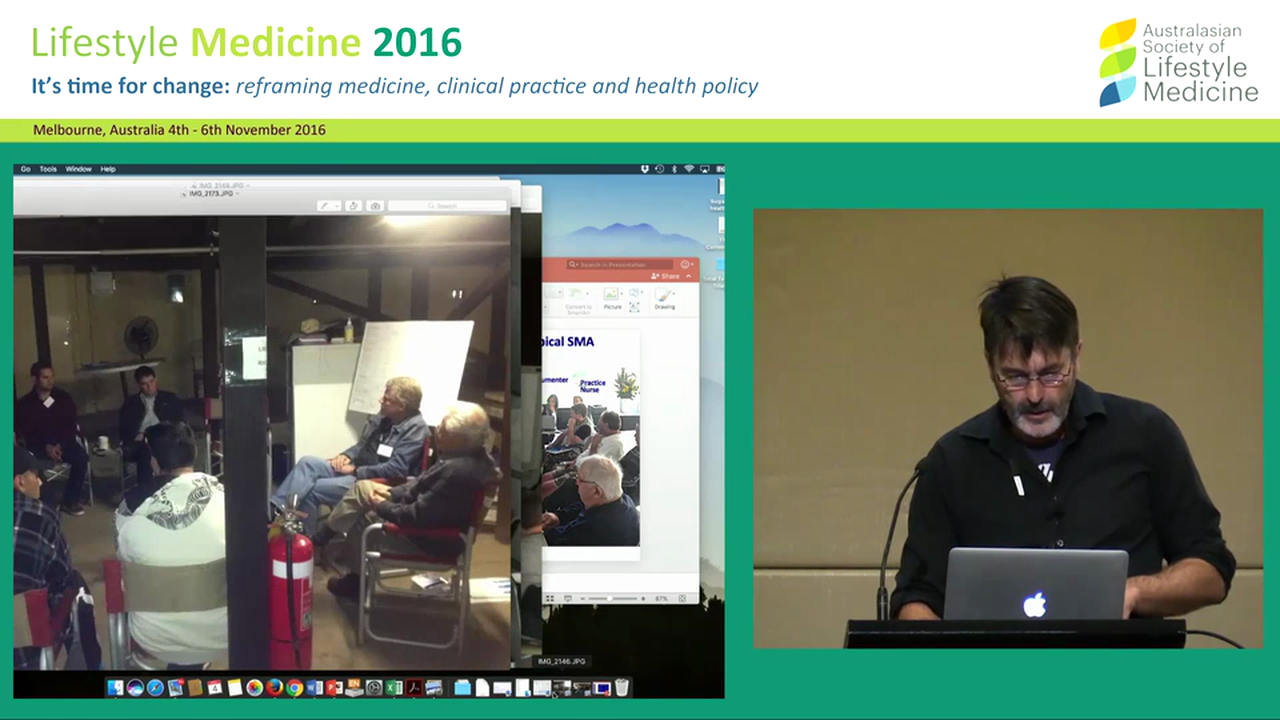Click the Picture button in PowerPoint ribbon
This screenshot has width=1280, height=720.
(x=612, y=299)
